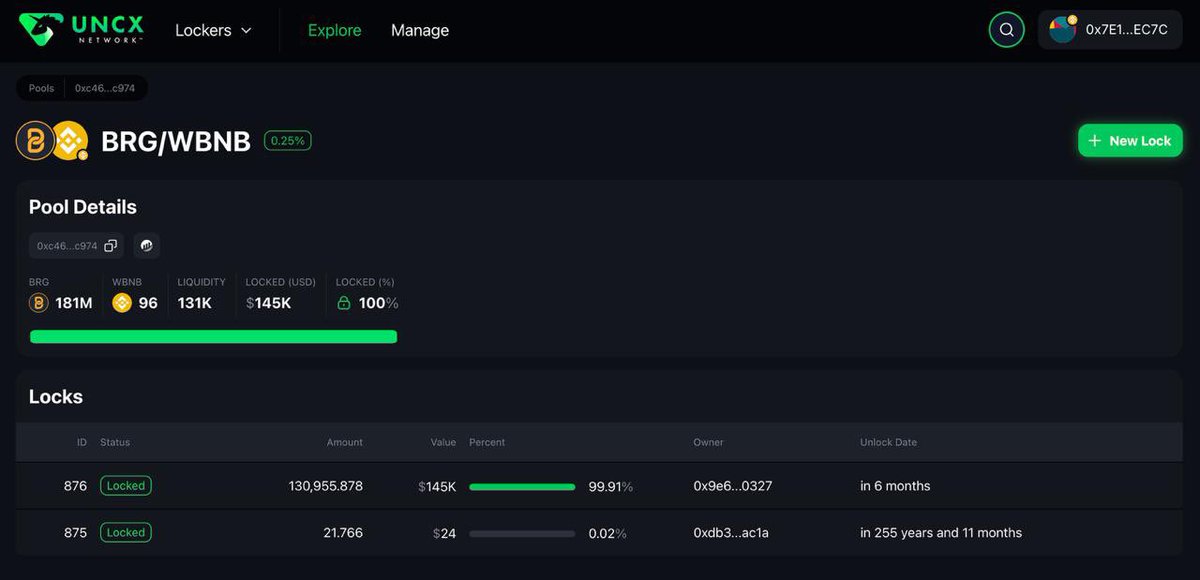1200x580 pixels.
Task: Click the LIQUIDITY 131K value
Action: click(x=194, y=303)
